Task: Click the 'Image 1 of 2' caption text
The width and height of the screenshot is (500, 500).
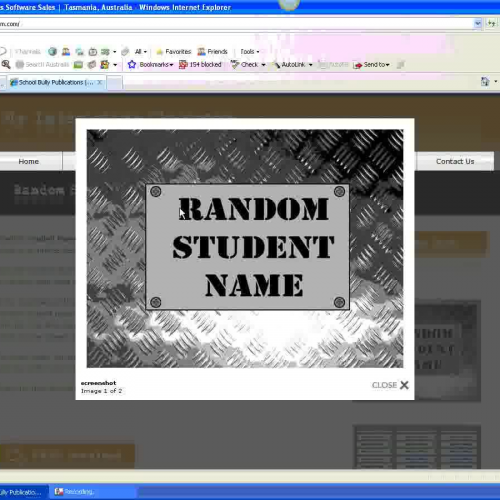Action: coord(101,391)
